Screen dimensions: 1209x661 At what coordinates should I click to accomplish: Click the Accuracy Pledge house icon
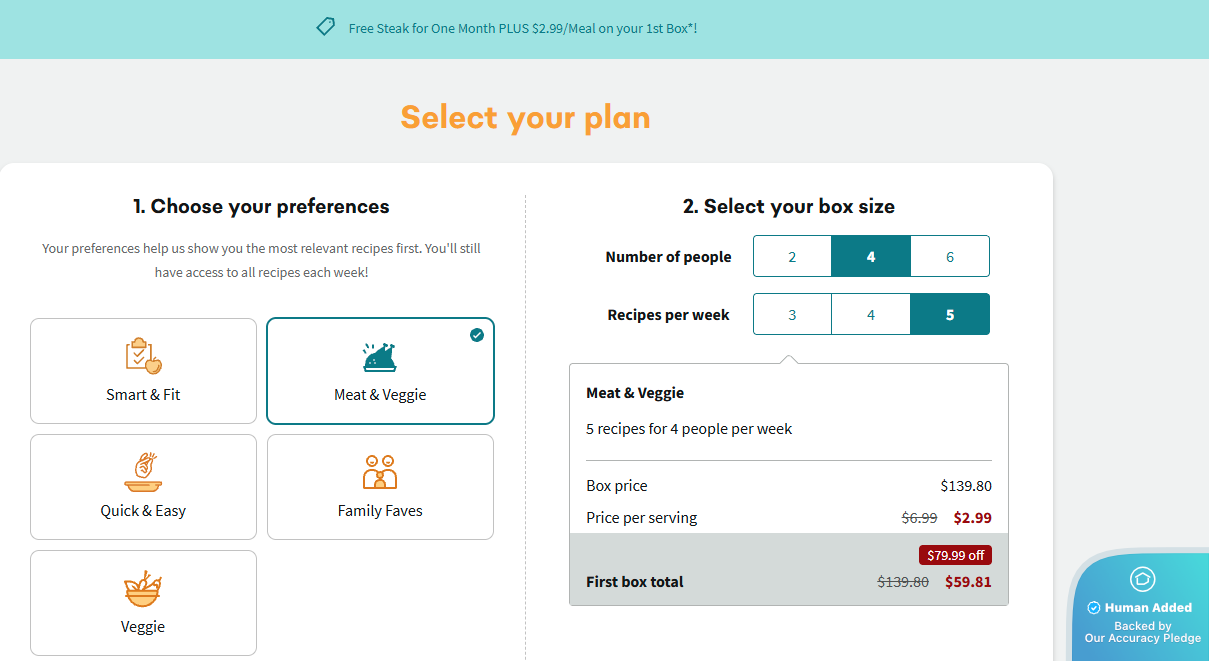coord(1142,579)
